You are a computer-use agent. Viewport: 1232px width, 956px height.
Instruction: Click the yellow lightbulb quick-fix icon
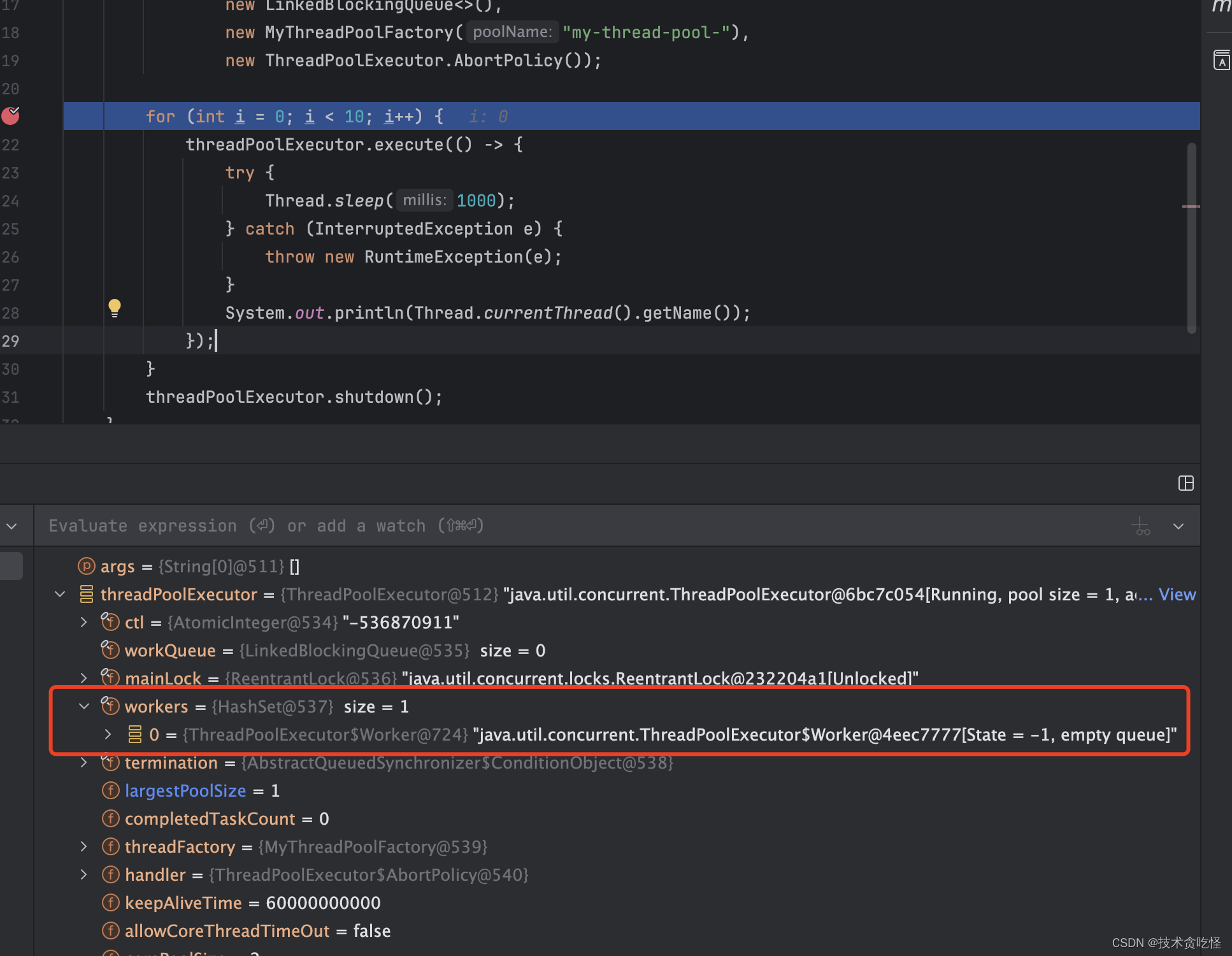(x=115, y=308)
